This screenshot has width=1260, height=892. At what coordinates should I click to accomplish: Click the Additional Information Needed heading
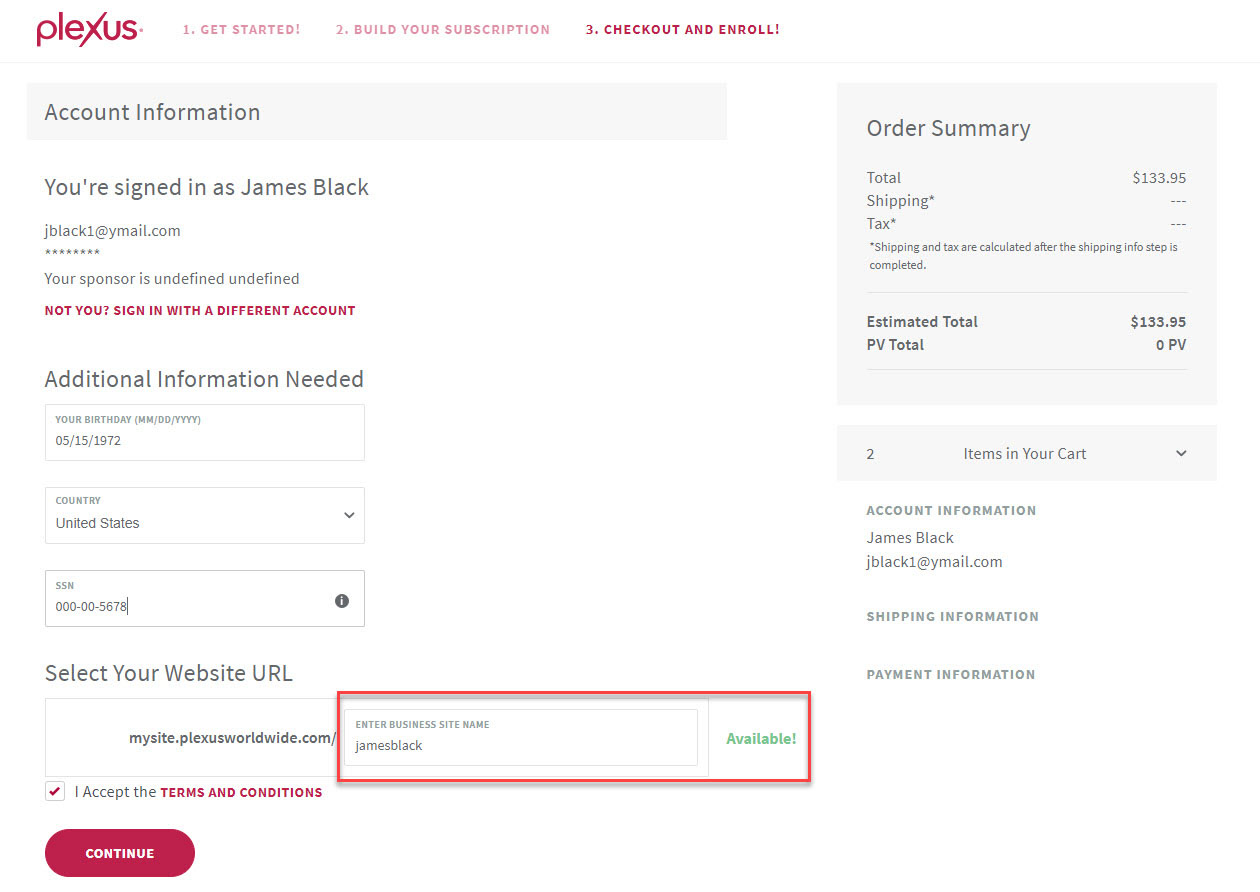204,379
